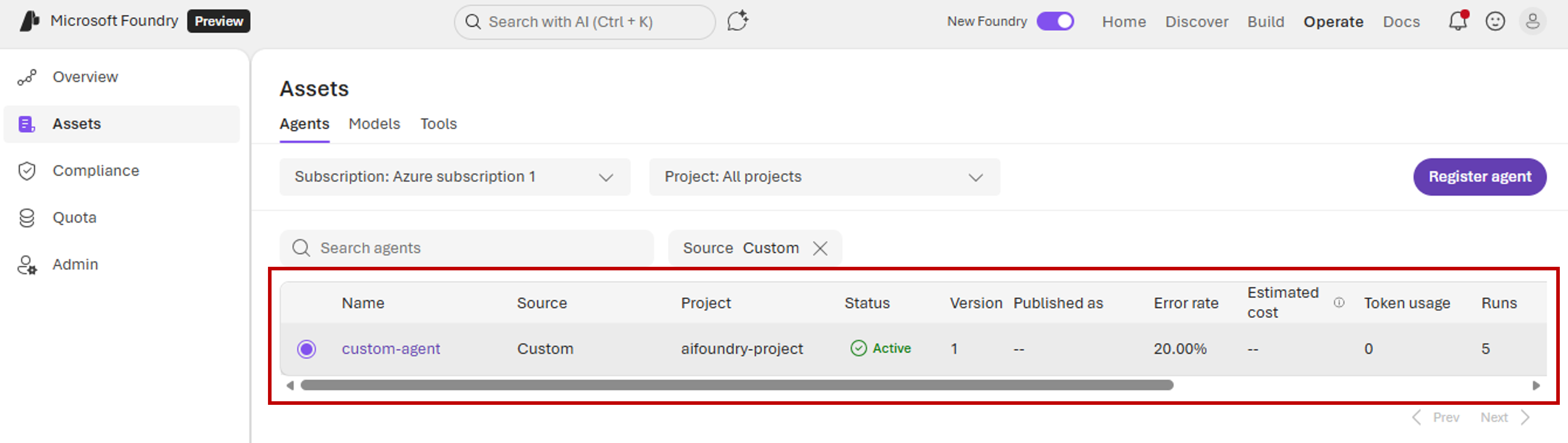Toggle the New Foundry switch
Viewport: 1568px width, 443px height.
[x=1056, y=21]
